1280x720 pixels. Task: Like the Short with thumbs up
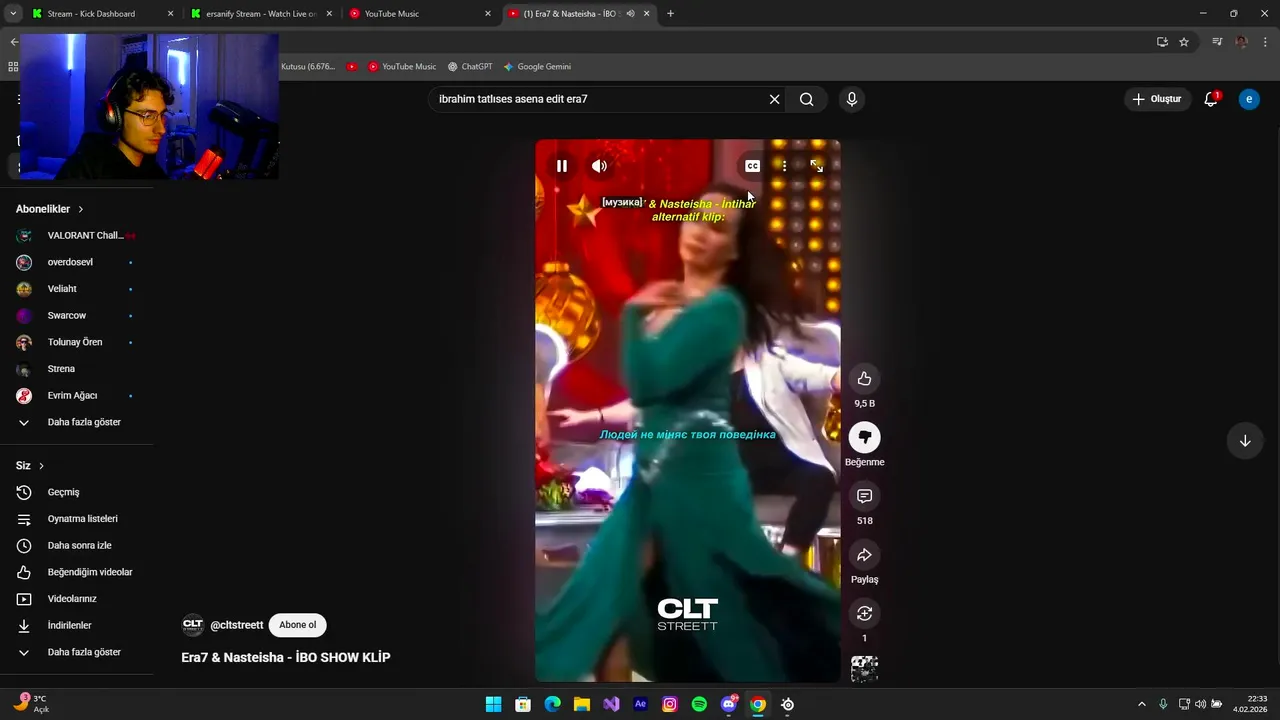864,379
